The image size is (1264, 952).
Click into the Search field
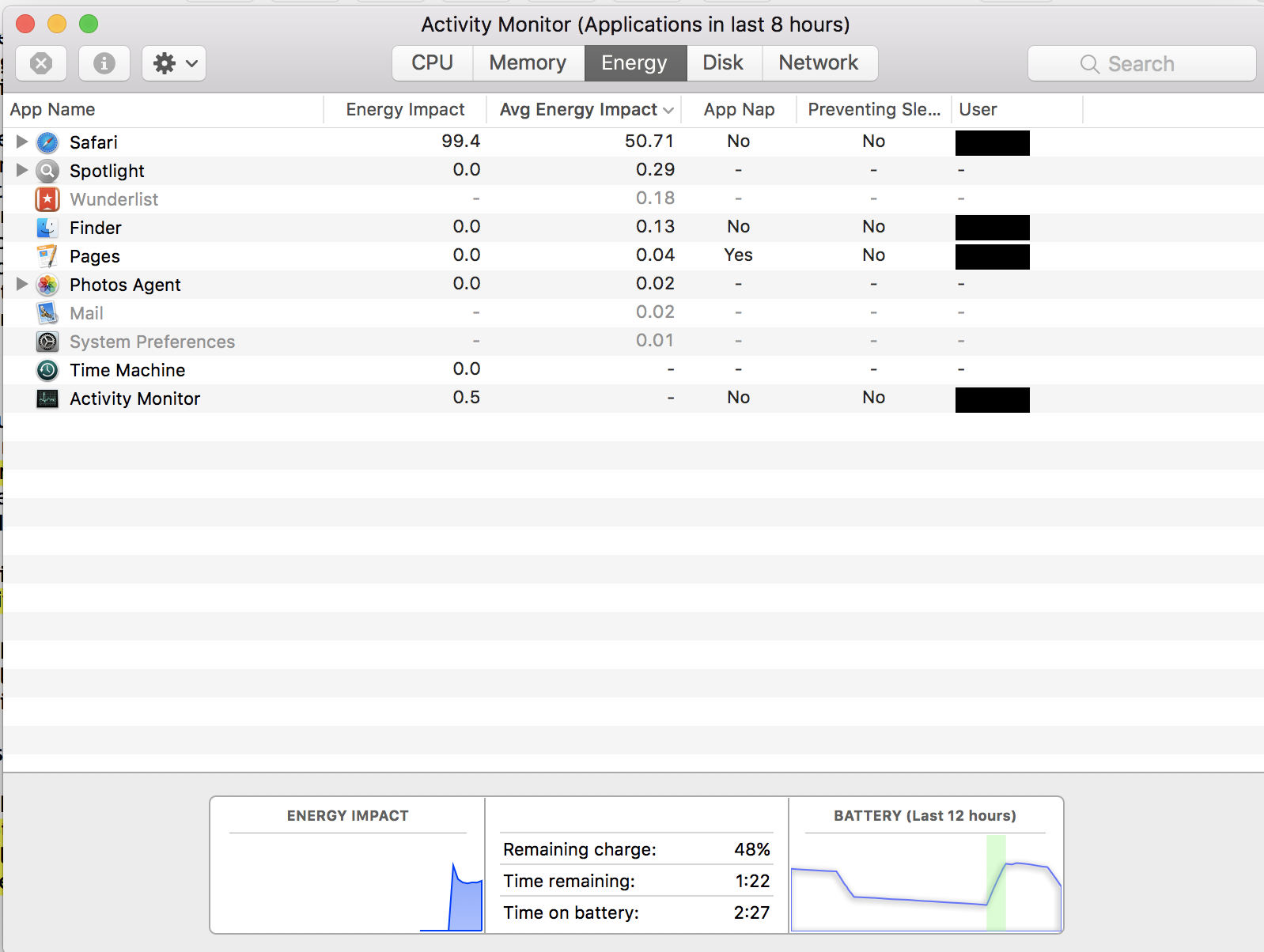(x=1141, y=63)
